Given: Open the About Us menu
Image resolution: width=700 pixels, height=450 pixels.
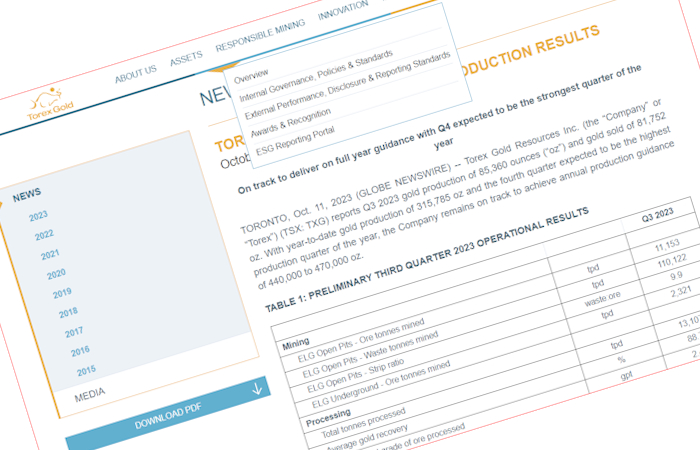Looking at the screenshot, I should click(136, 74).
